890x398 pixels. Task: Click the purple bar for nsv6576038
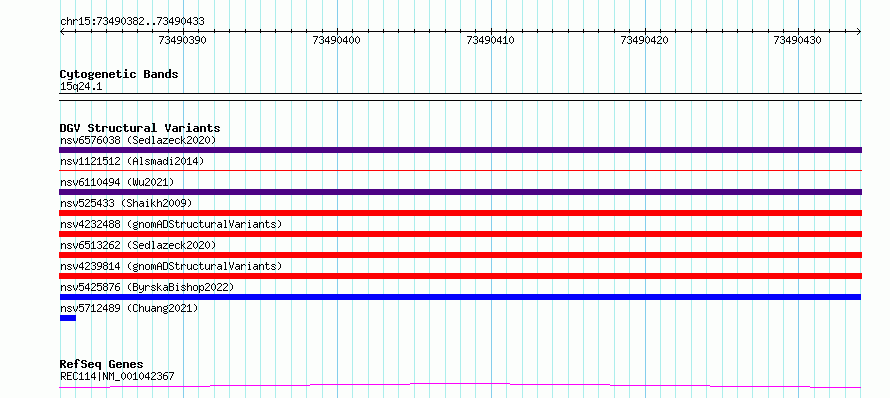tap(460, 150)
